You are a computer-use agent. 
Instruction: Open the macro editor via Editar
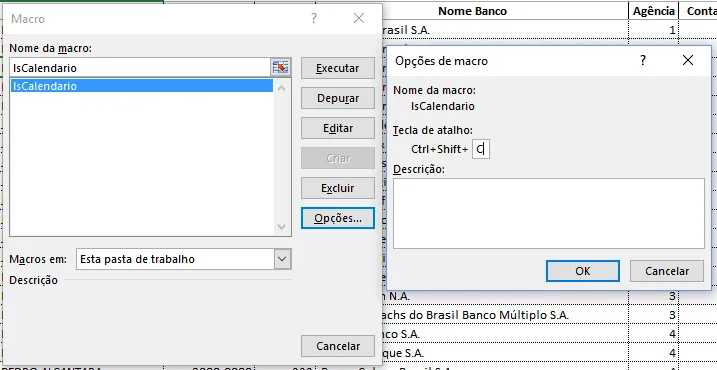coord(338,129)
